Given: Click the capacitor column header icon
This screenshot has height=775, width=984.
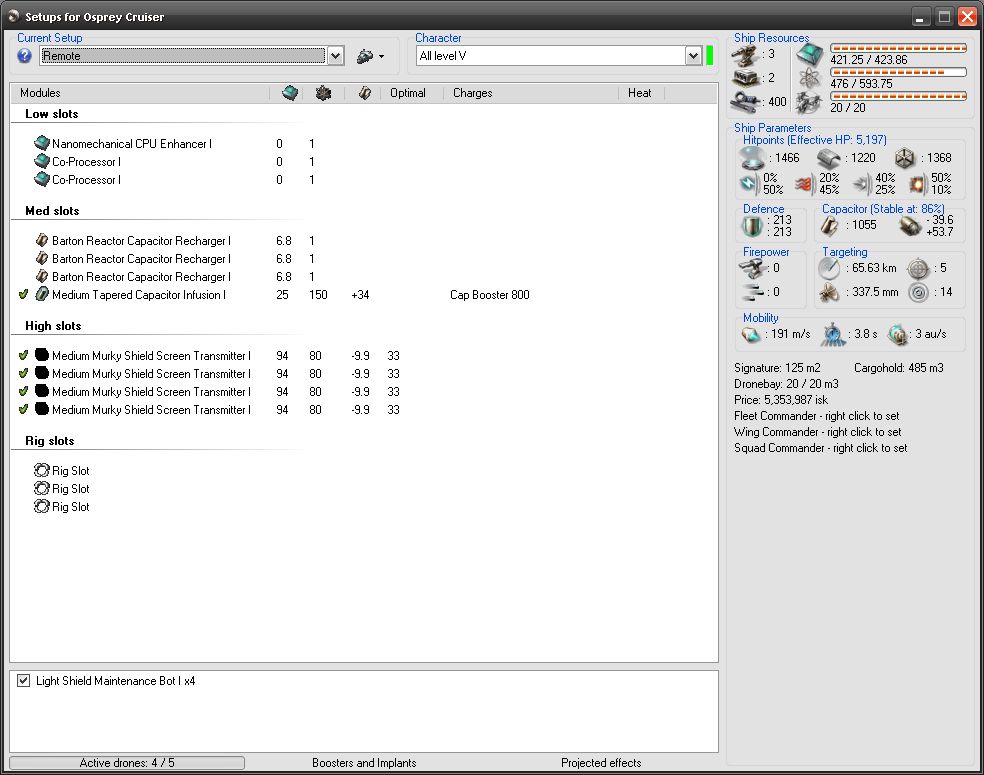Looking at the screenshot, I should (365, 93).
